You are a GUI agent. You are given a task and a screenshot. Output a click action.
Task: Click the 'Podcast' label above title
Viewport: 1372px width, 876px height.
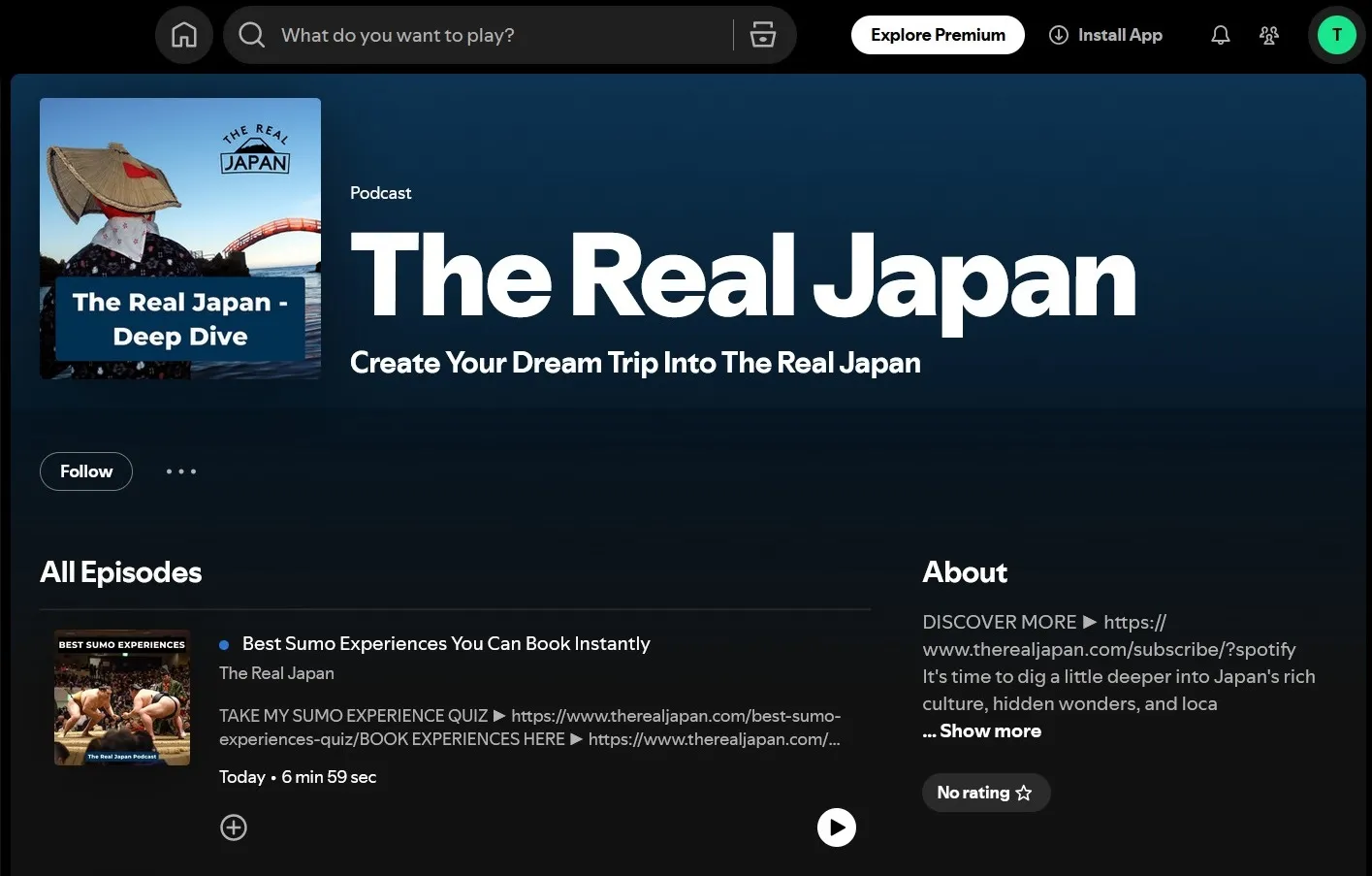[380, 193]
